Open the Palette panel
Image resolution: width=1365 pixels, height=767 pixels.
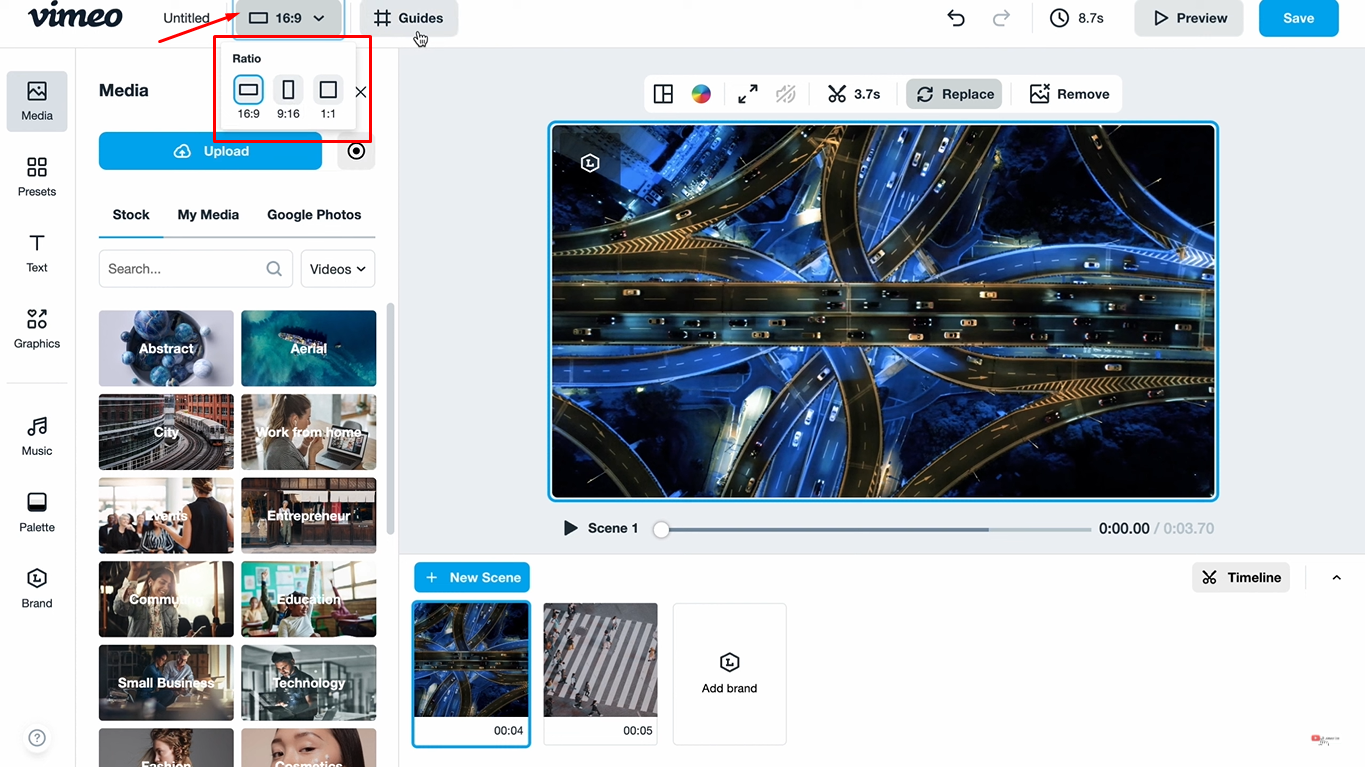point(37,512)
